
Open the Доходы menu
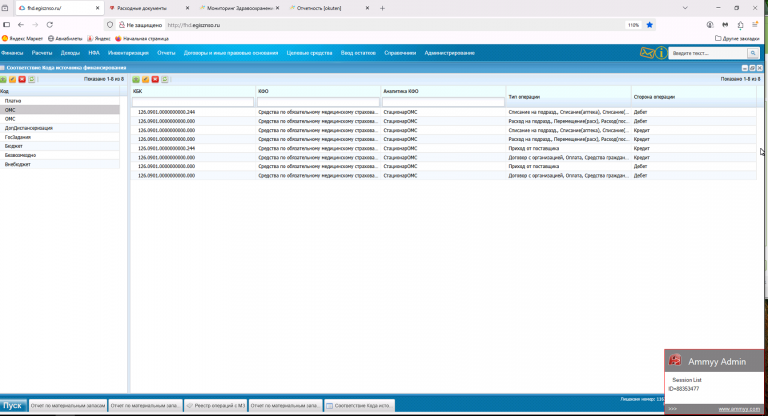point(70,53)
